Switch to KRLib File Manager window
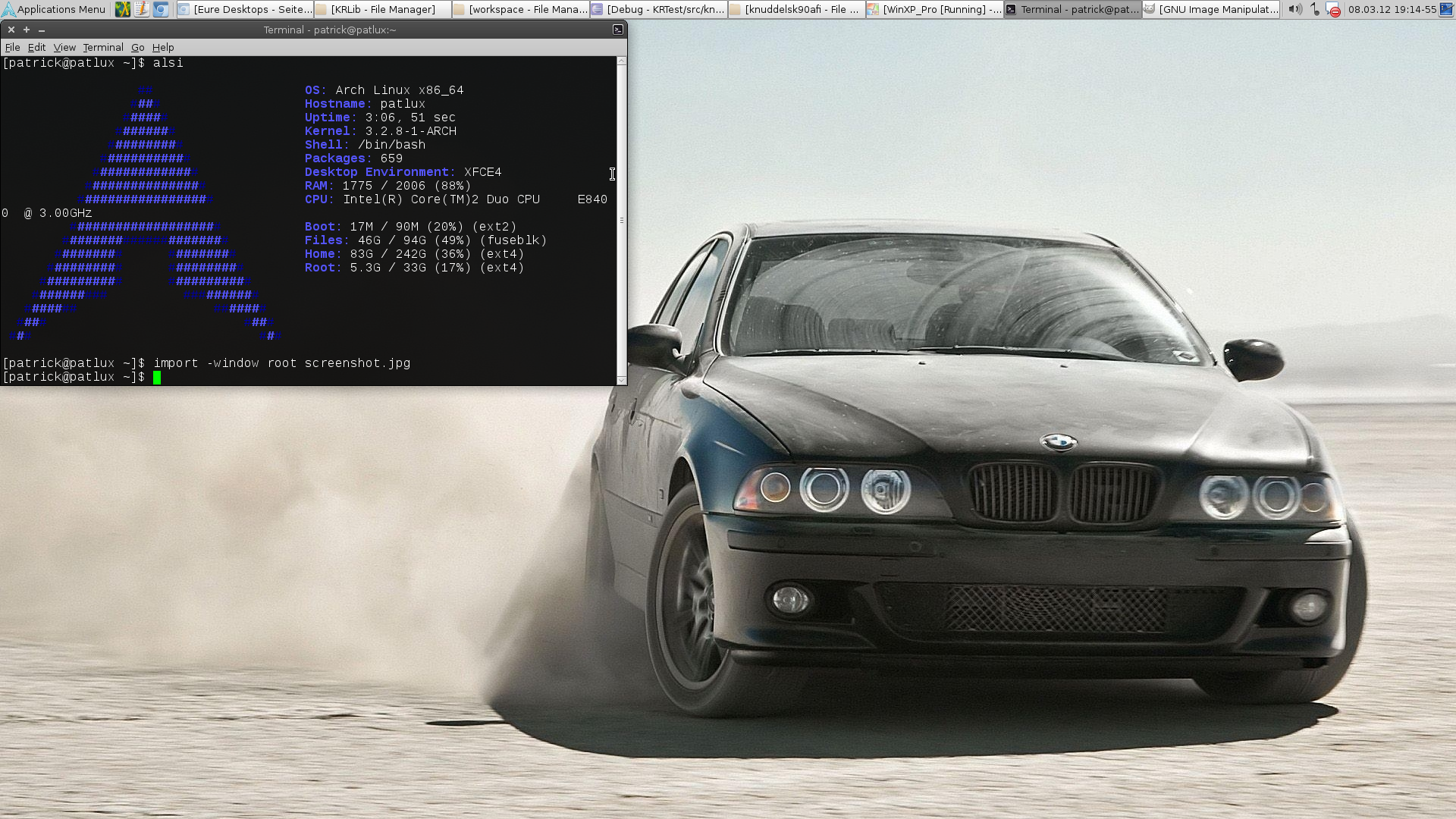Image resolution: width=1456 pixels, height=819 pixels. [382, 9]
